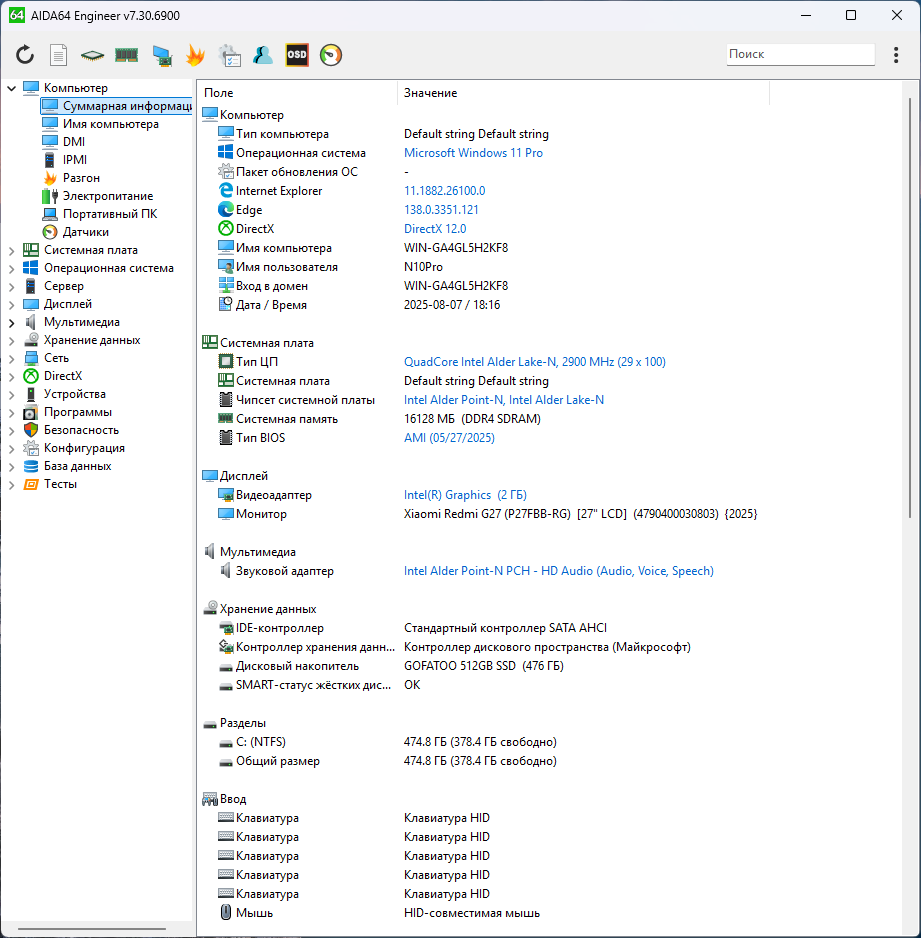Select Разгон in the sidebar tree

pyautogui.click(x=81, y=178)
